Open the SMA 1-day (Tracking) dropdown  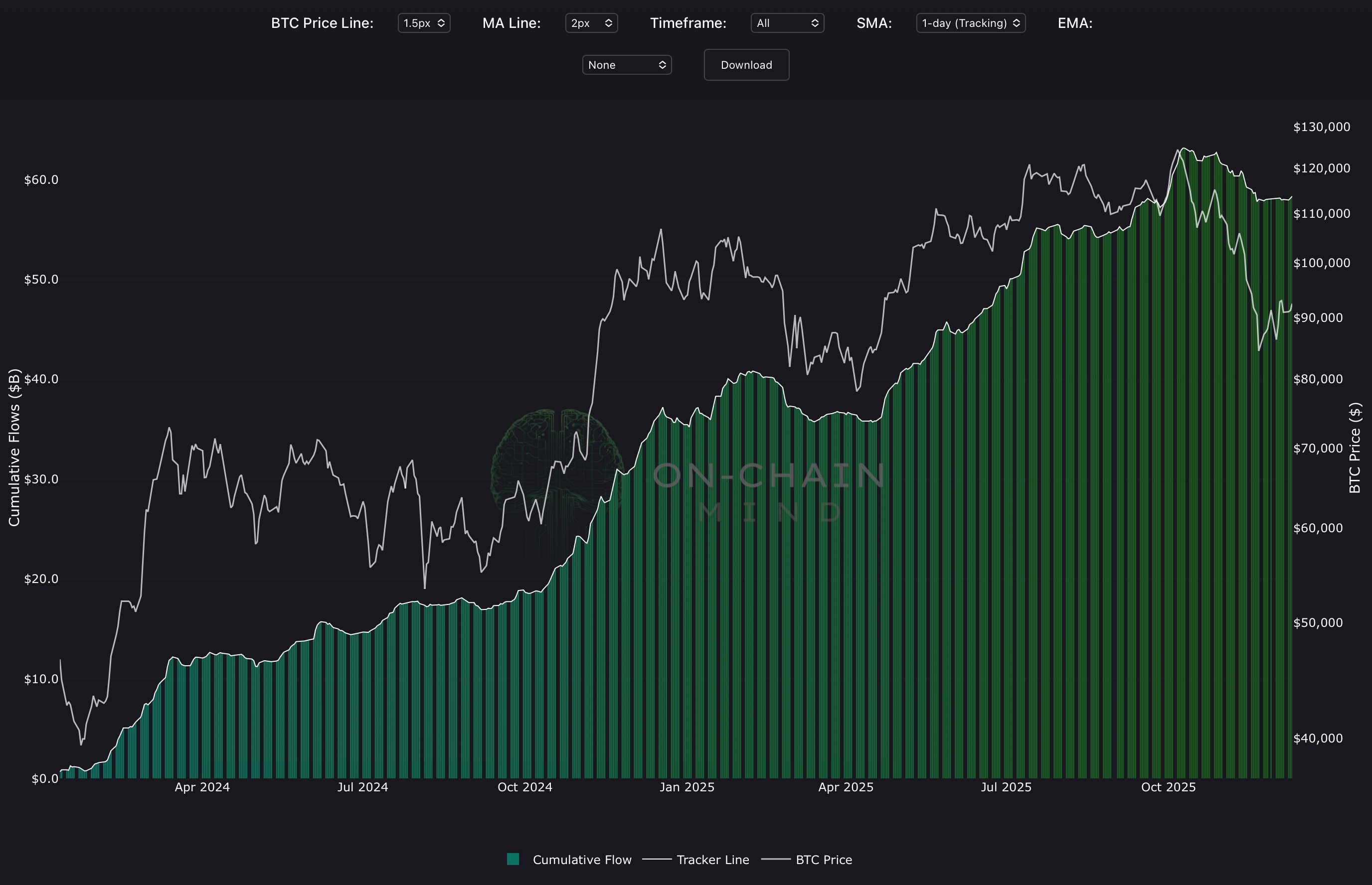[x=970, y=23]
